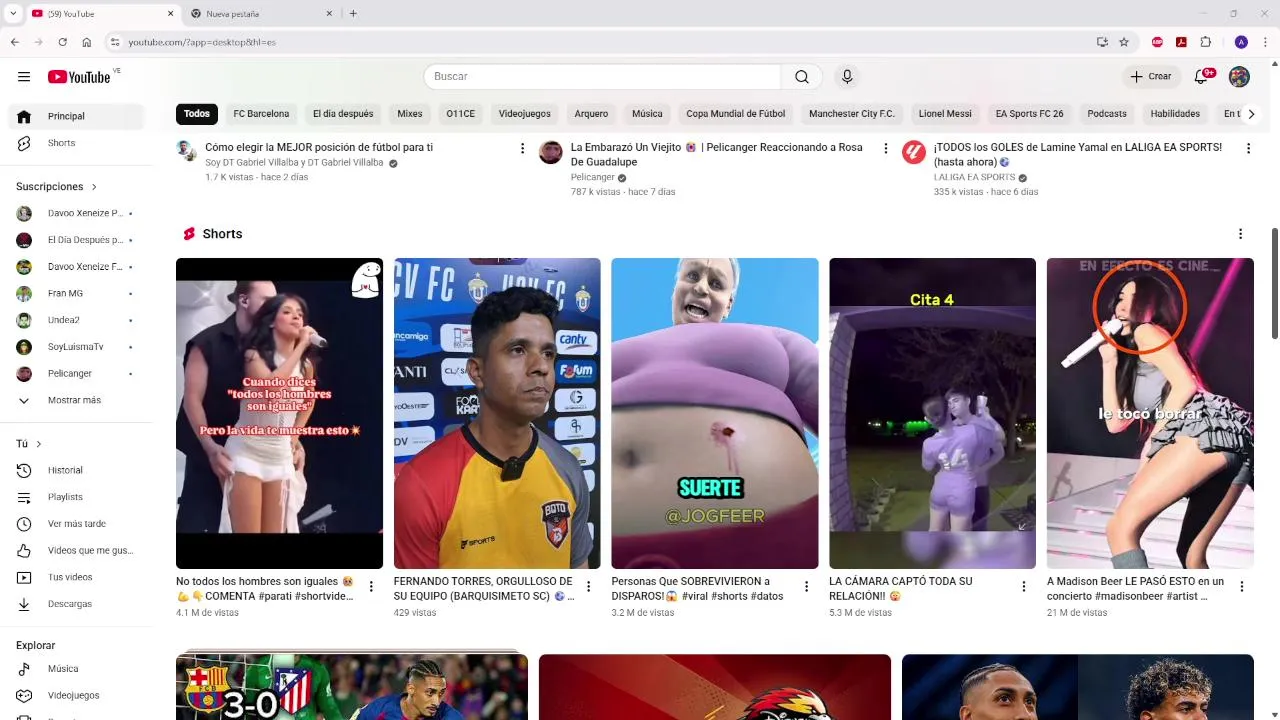Open menu for Personas Que SOBREVIVIERON short

point(806,587)
